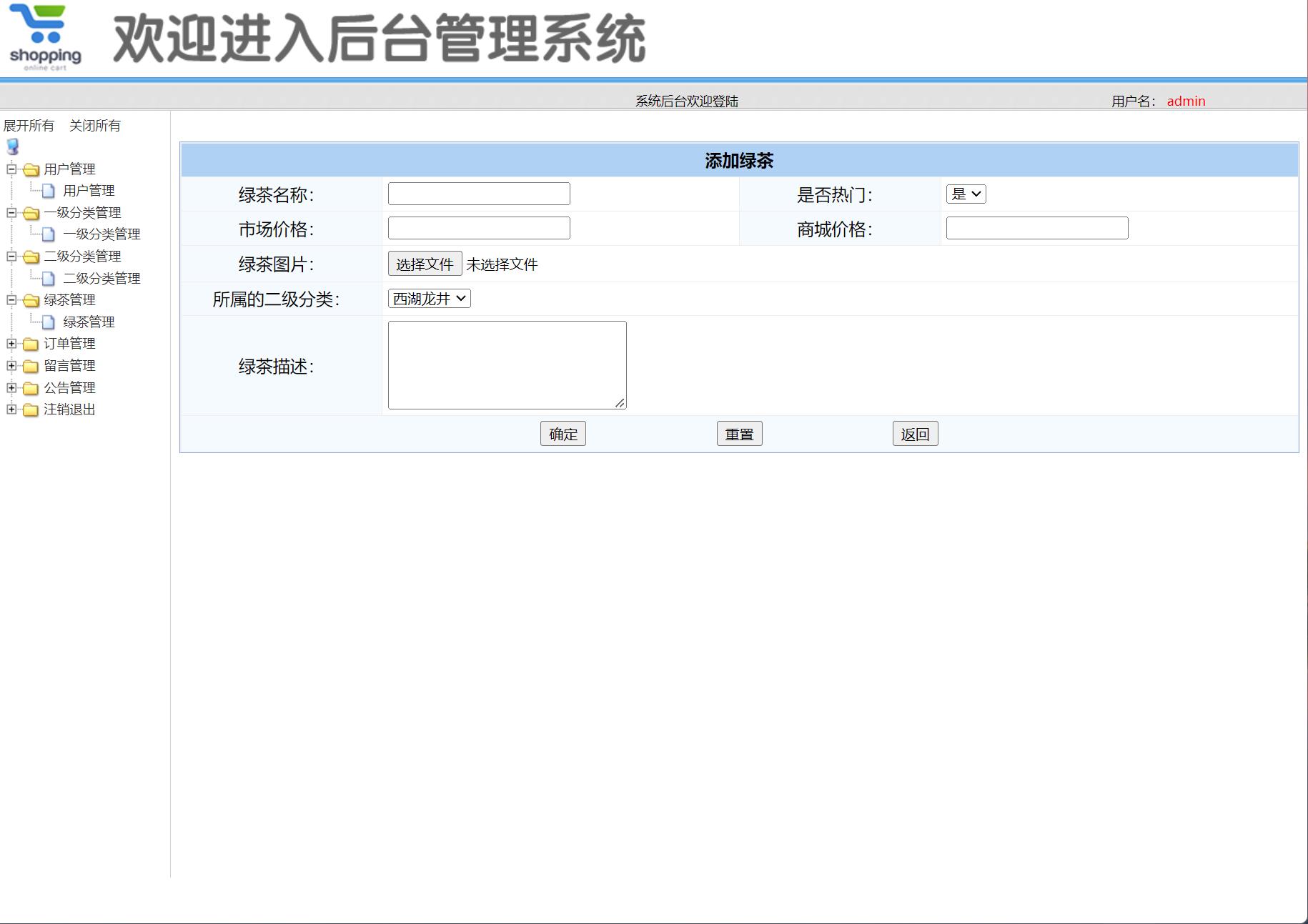Click the folder icon beside 注销退出

(x=29, y=410)
